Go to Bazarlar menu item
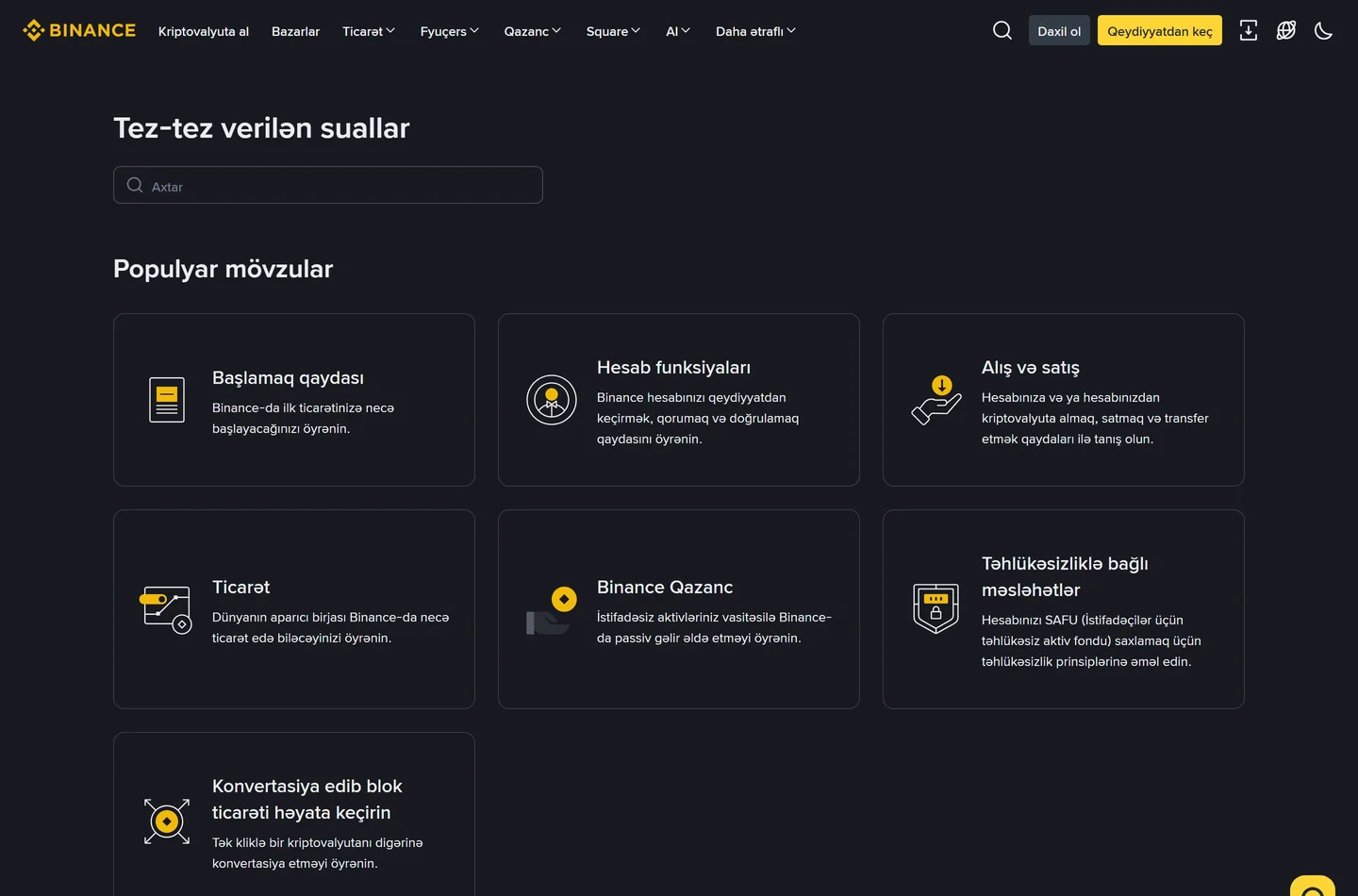The height and width of the screenshot is (896, 1358). [295, 31]
